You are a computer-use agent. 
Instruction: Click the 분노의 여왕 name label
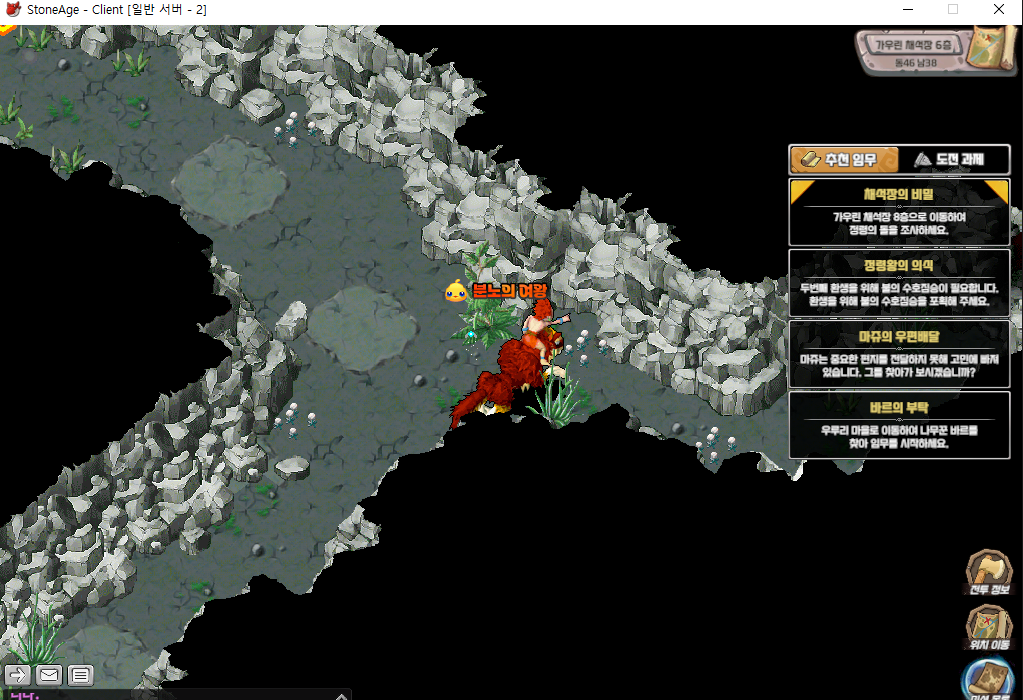(510, 291)
